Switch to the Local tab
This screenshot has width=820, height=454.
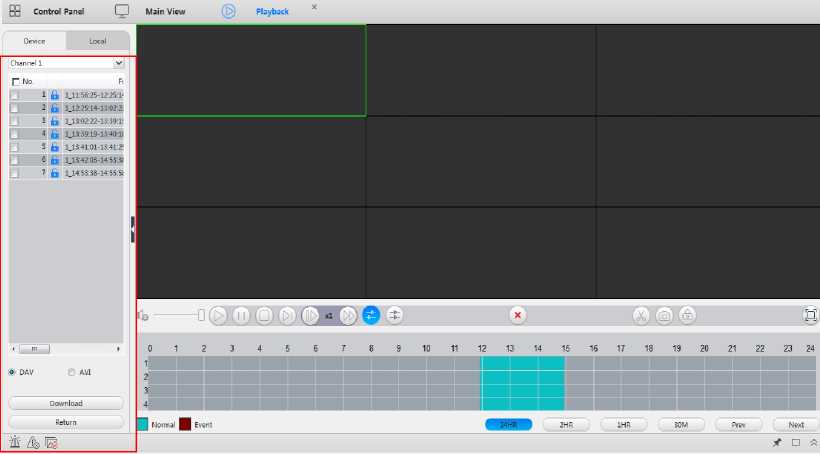tap(98, 41)
